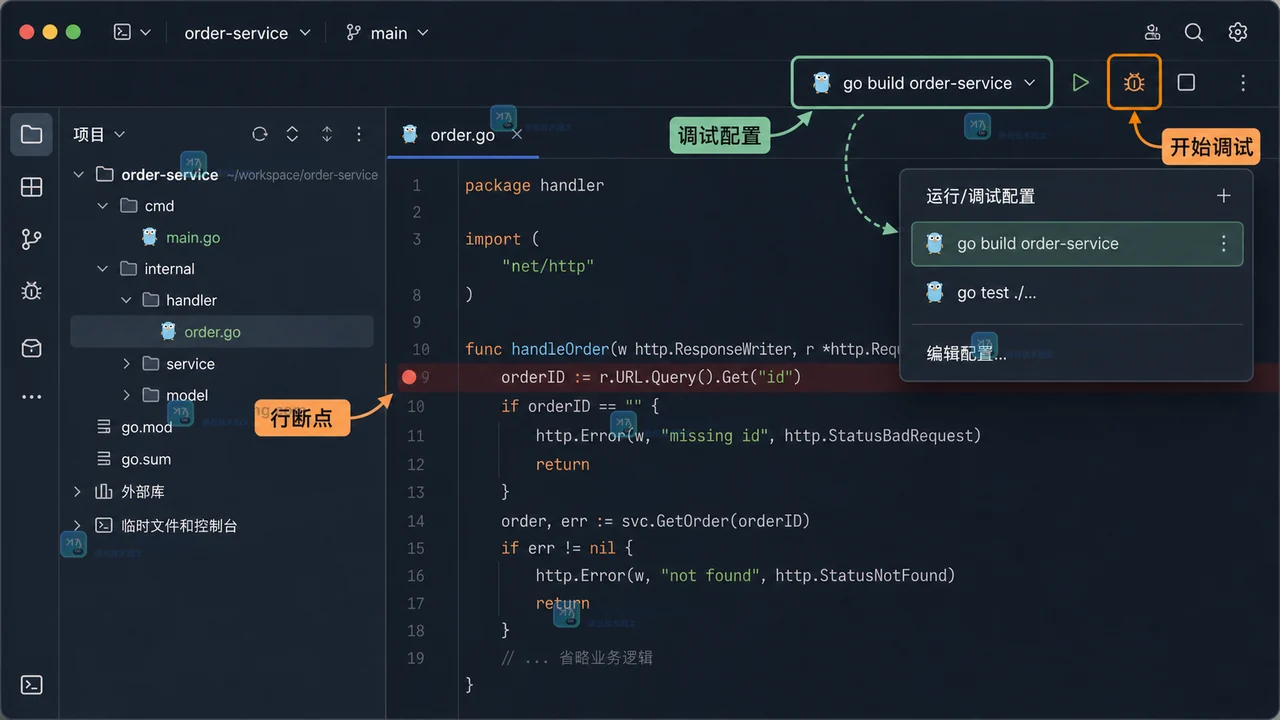Expand the service folder

point(126,364)
